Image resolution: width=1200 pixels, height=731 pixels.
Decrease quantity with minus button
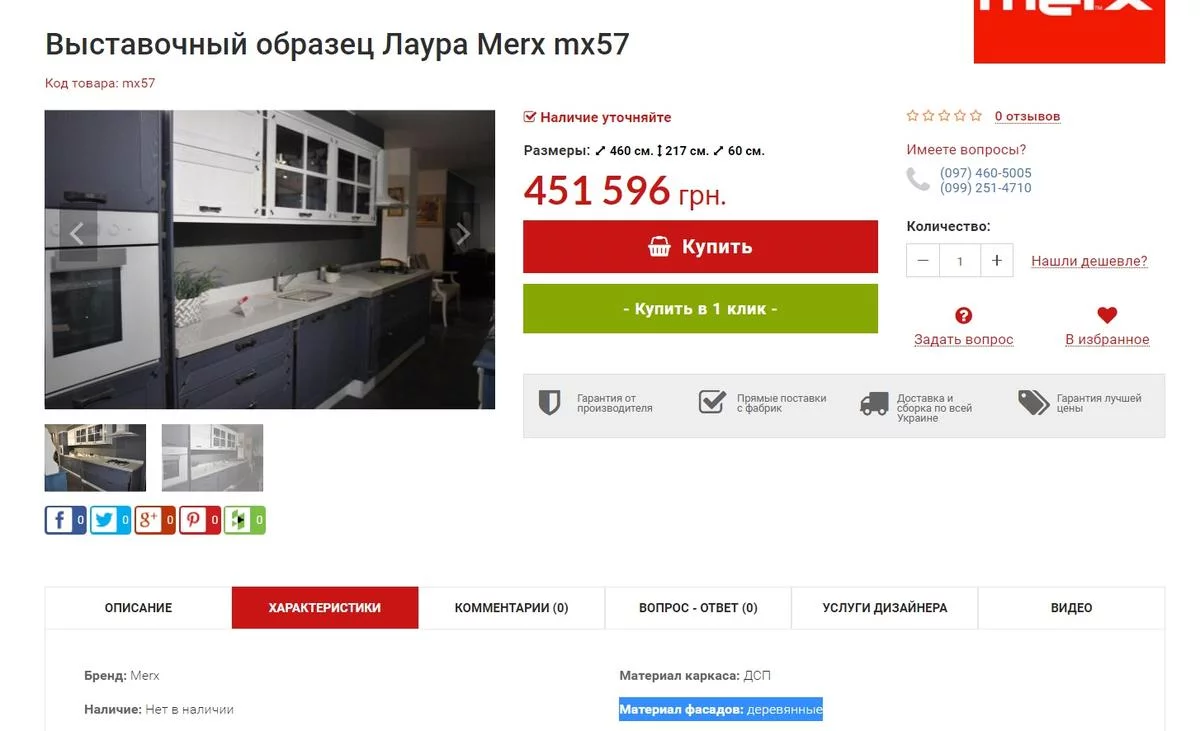[923, 261]
